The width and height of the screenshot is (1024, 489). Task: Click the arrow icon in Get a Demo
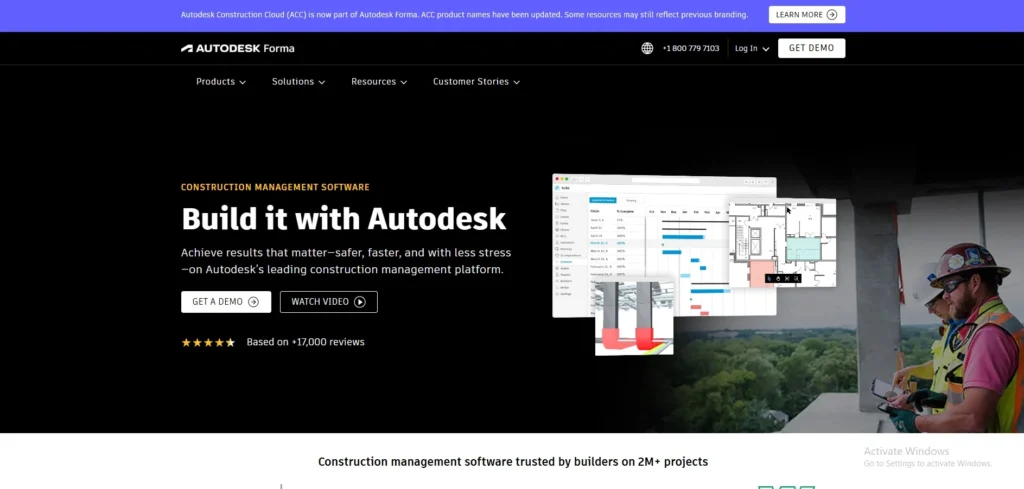[253, 302]
